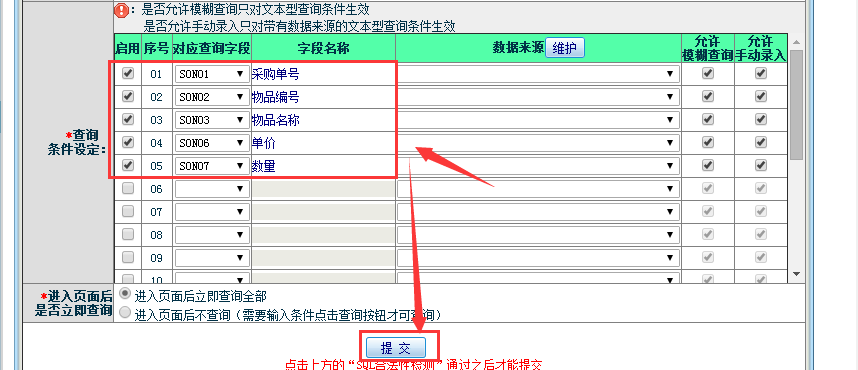Click the 提交 submit button
Image resolution: width=858 pixels, height=370 pixels.
click(x=396, y=348)
